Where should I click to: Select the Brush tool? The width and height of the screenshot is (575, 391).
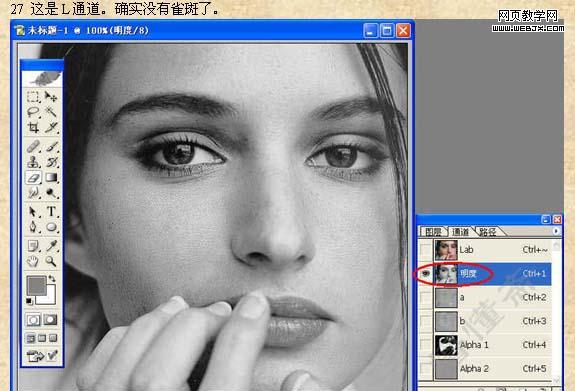[x=51, y=147]
